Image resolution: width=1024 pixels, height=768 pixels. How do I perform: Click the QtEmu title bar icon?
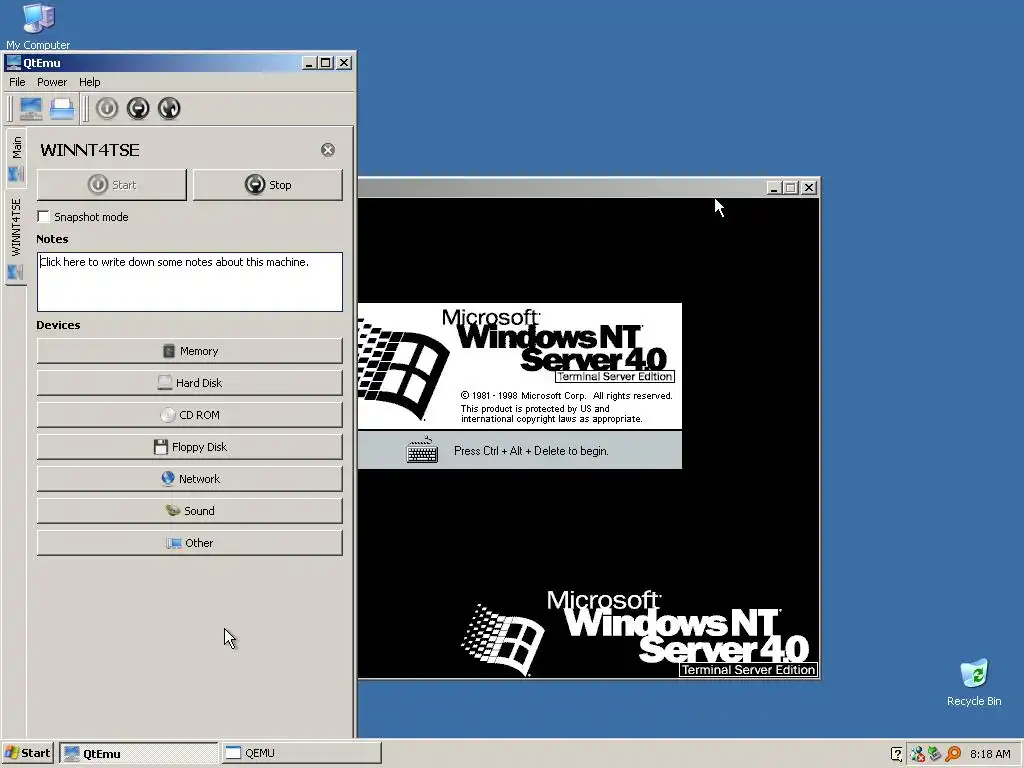coord(13,63)
